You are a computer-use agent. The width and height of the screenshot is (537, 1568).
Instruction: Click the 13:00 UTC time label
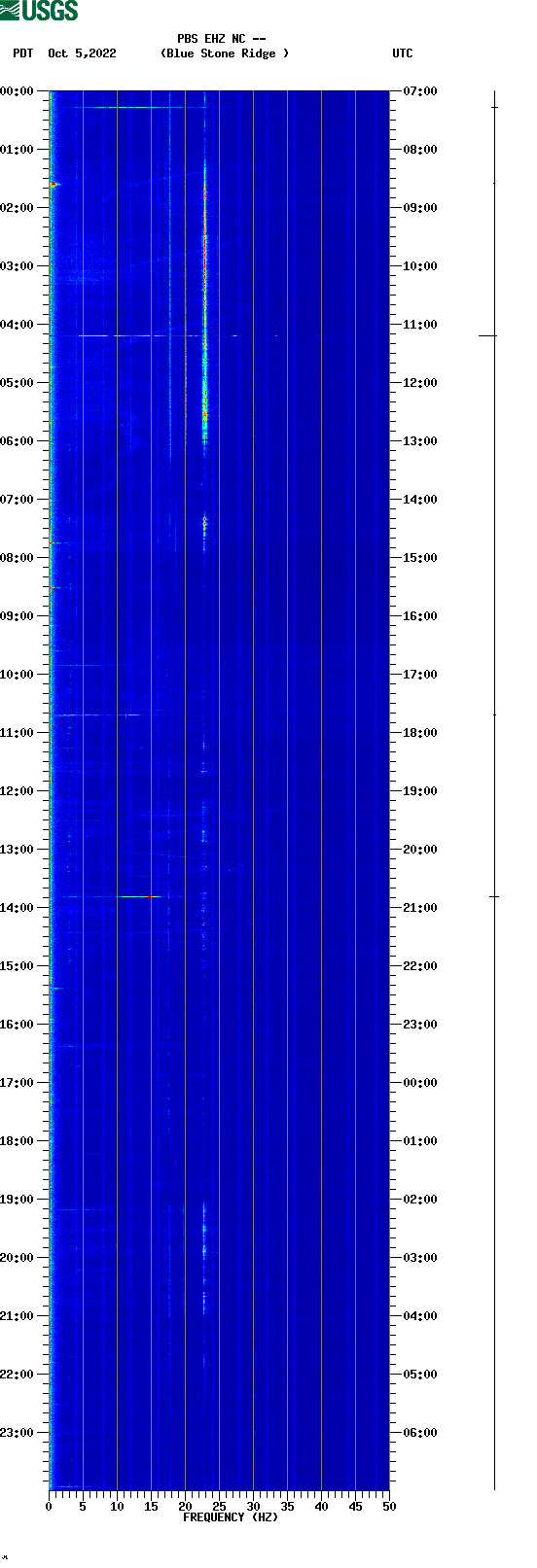(x=420, y=441)
